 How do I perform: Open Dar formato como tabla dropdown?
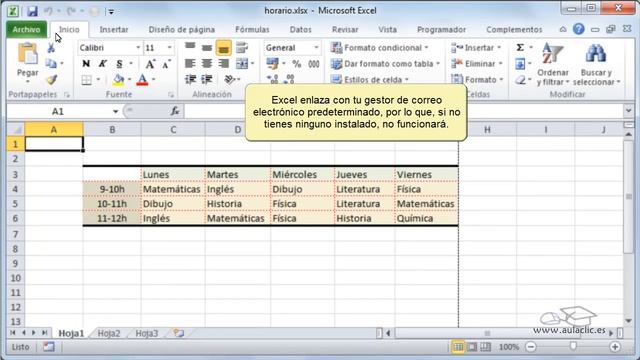click(x=385, y=64)
